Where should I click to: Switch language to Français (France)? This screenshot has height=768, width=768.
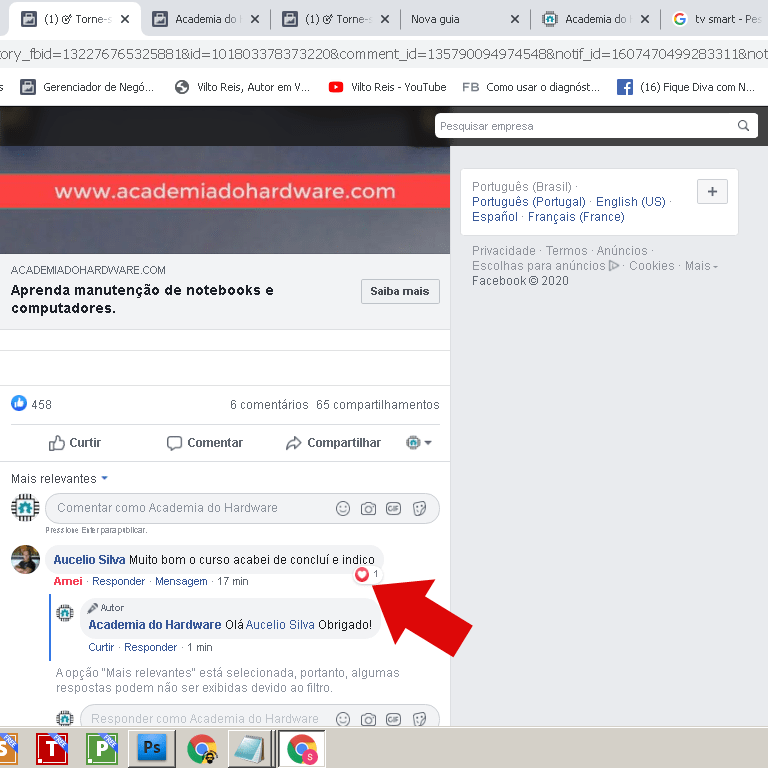click(x=576, y=217)
